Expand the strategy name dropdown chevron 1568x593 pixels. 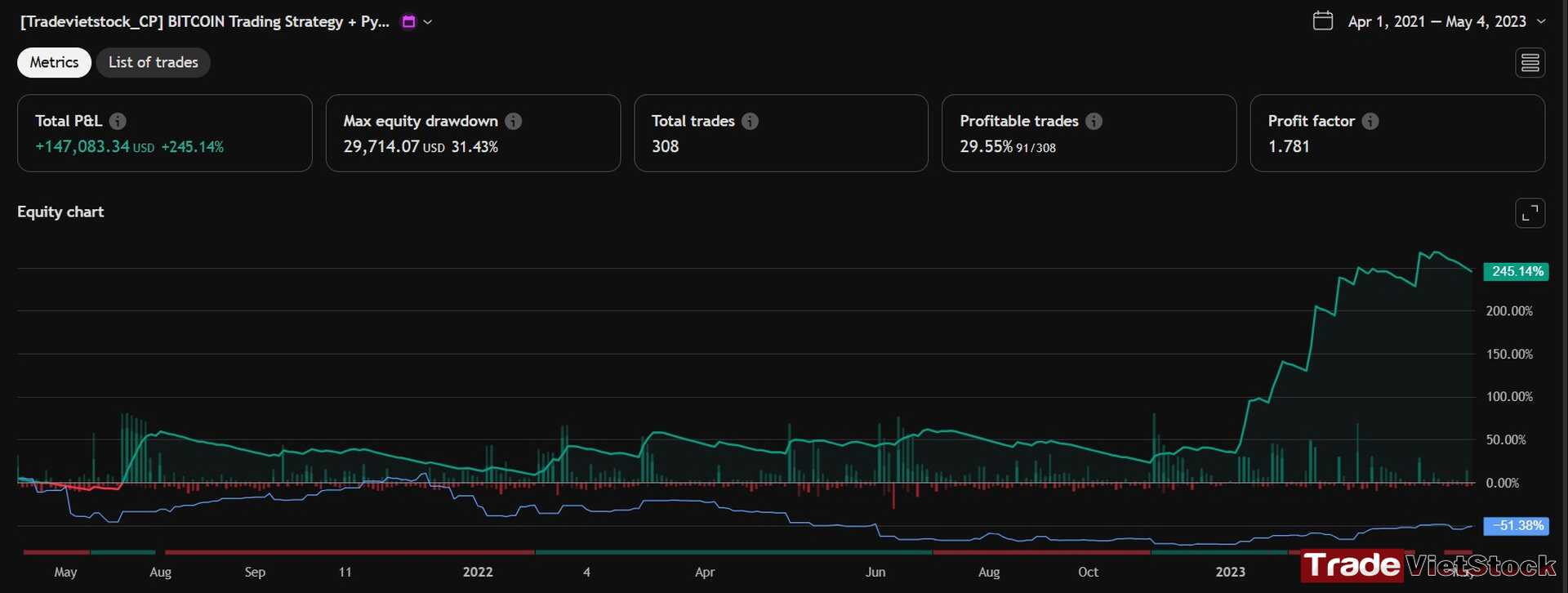(428, 22)
